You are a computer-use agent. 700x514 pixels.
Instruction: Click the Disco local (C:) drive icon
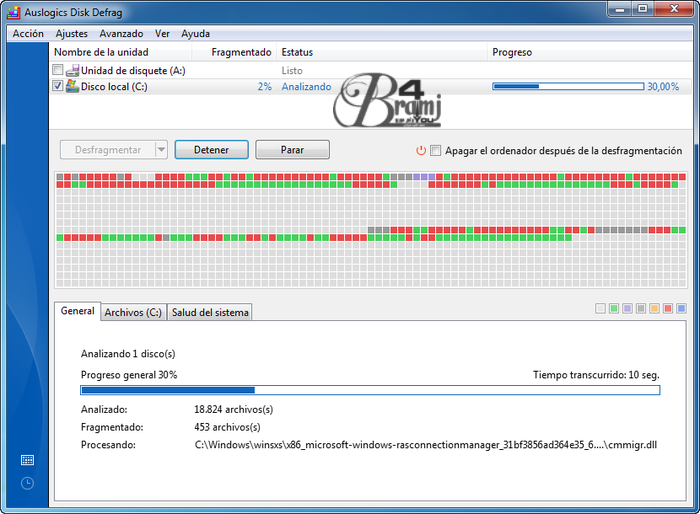pyautogui.click(x=72, y=86)
